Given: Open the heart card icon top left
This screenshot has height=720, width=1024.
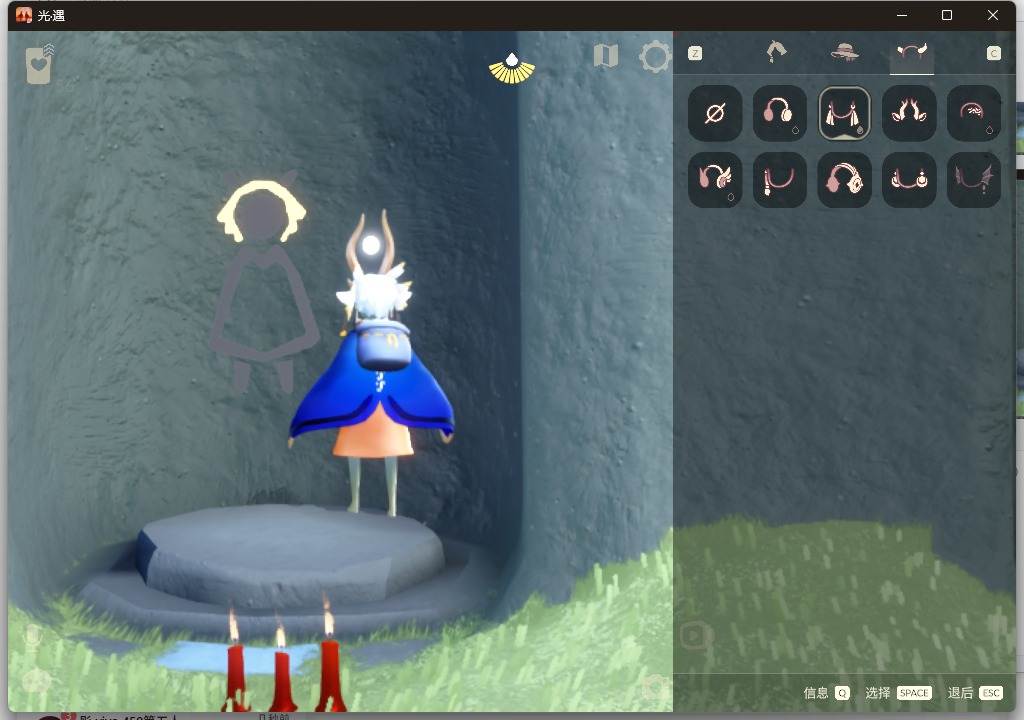Looking at the screenshot, I should pyautogui.click(x=40, y=65).
